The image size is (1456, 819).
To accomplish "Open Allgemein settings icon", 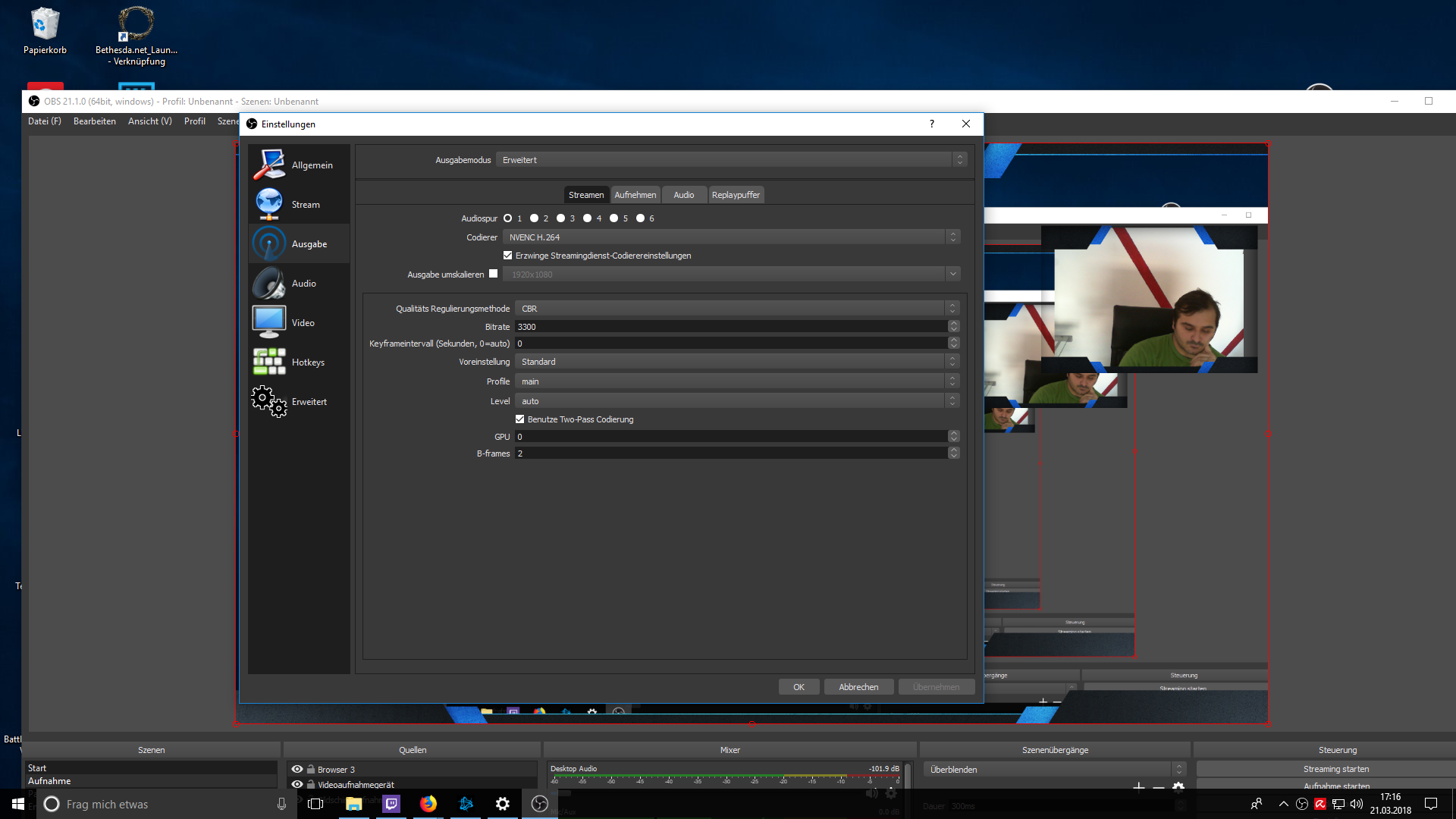I will coord(269,165).
